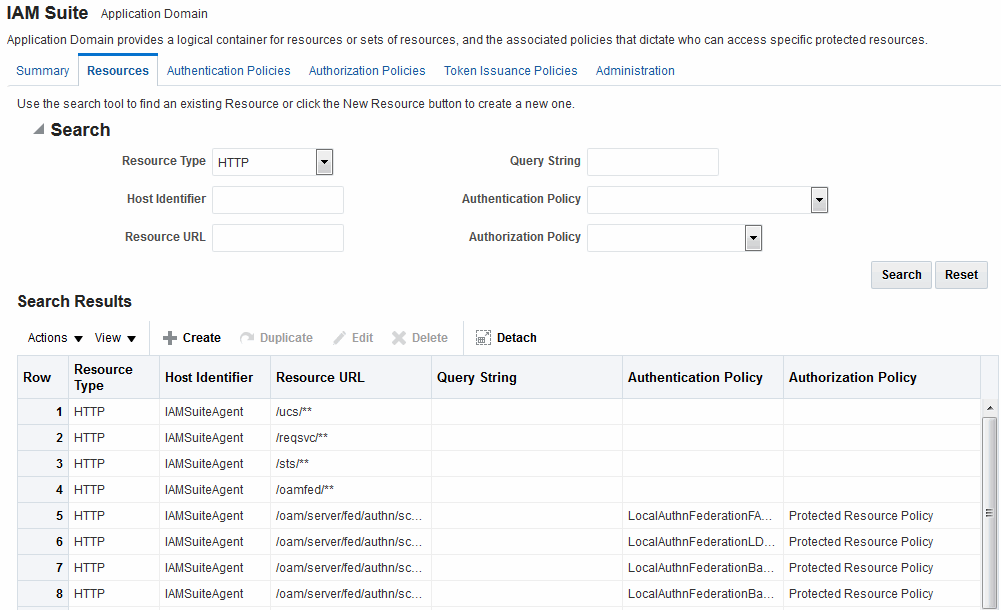Open the View menu
This screenshot has height=610, width=1001.
tap(115, 338)
